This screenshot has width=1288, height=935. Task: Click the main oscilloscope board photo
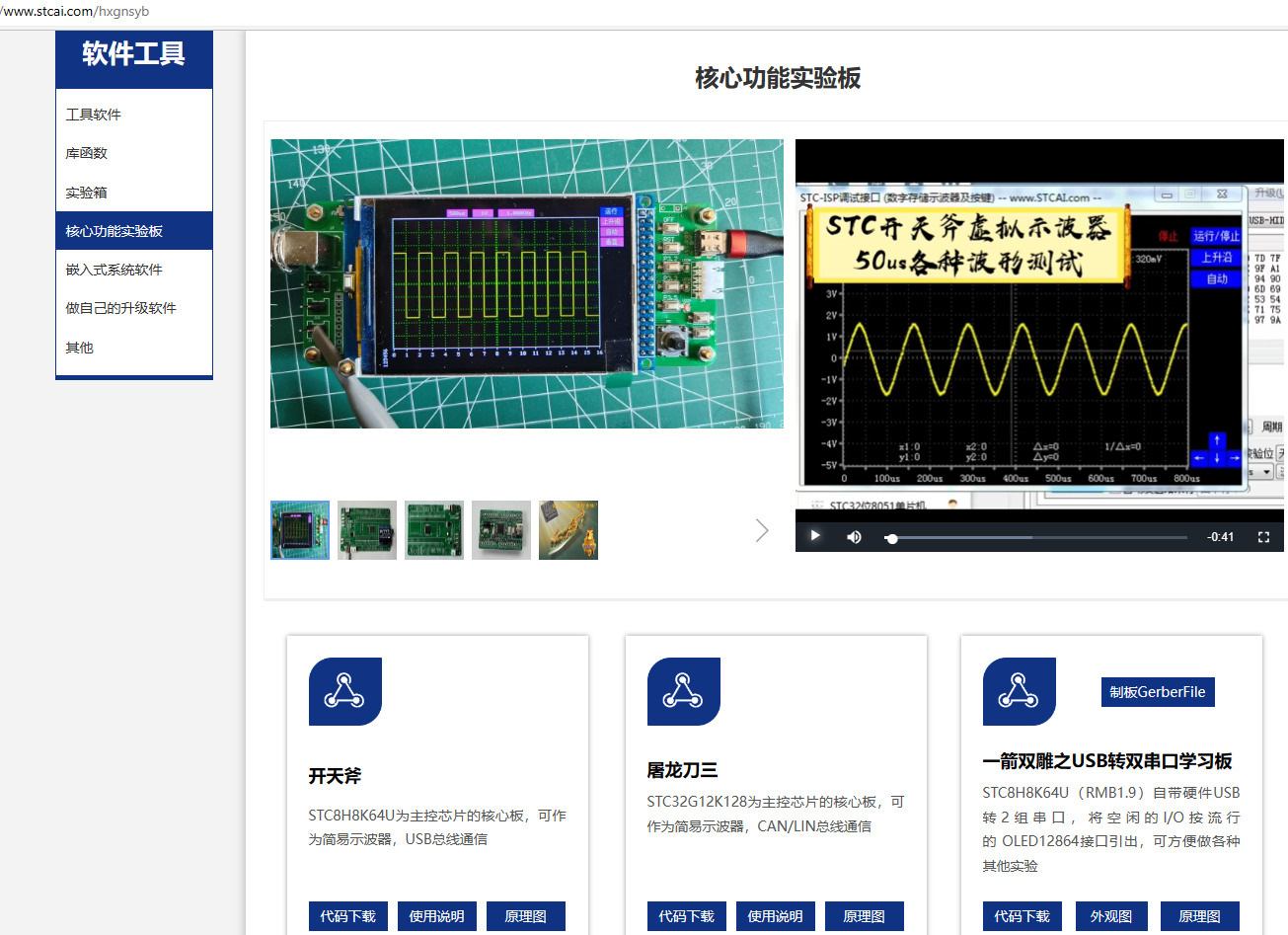[x=527, y=283]
